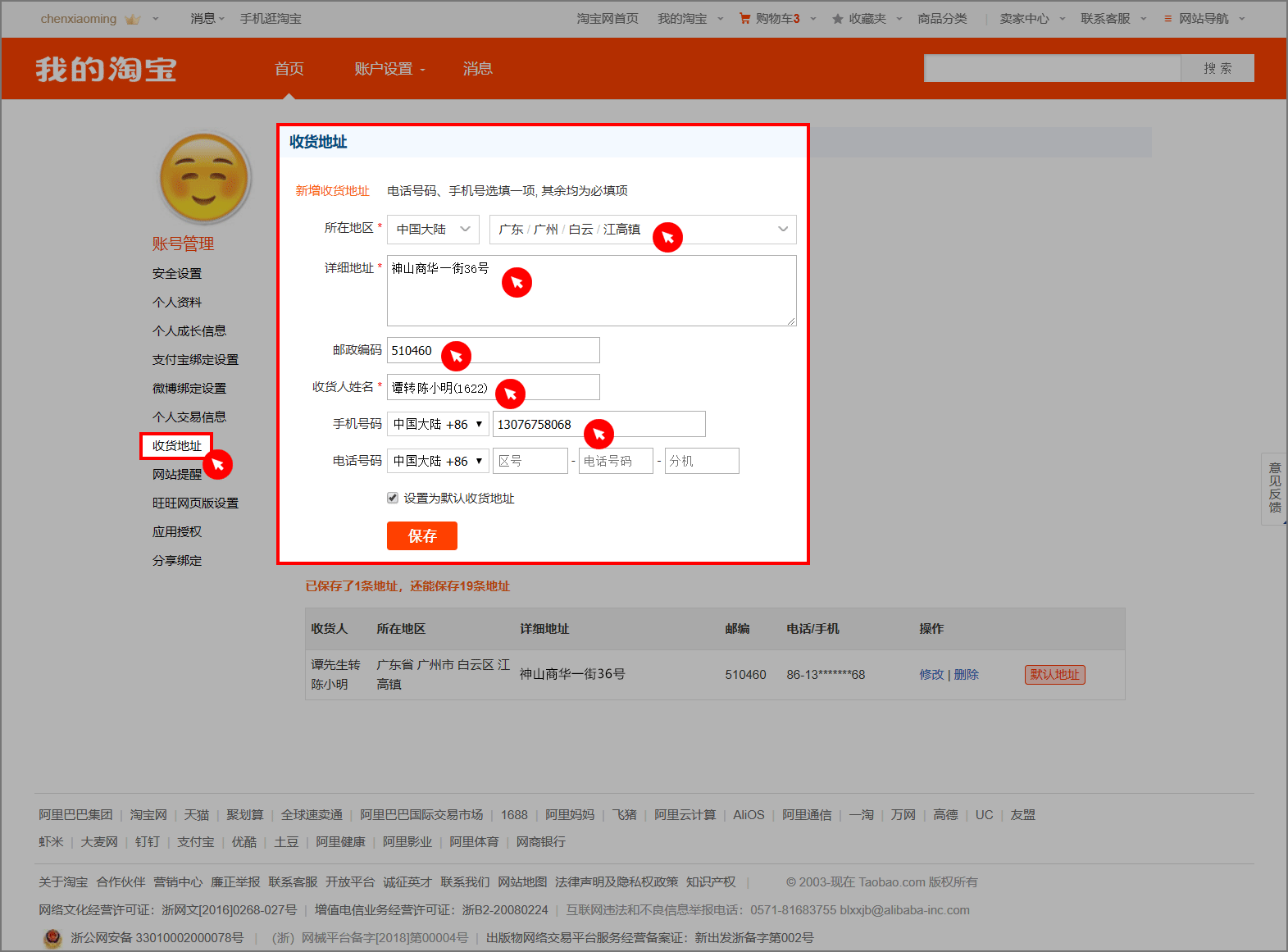Screen dimensions: 1288x952
Task: Expand 我的淘宝 top bar dropdown
Action: coord(721,19)
